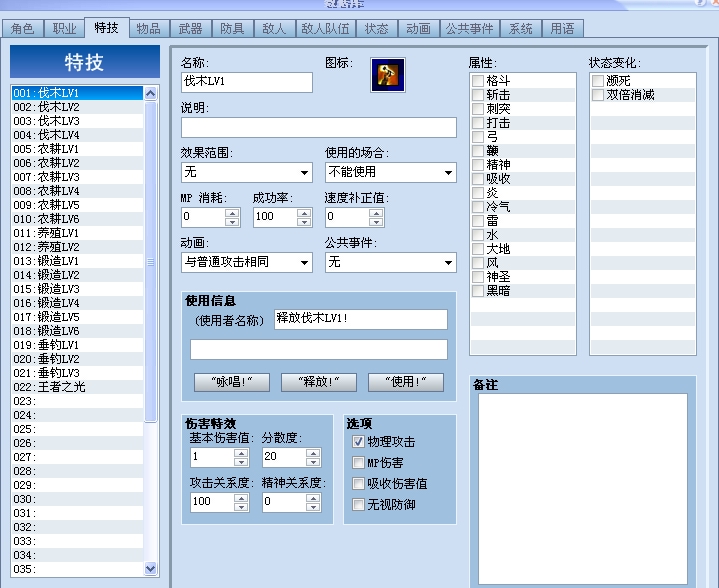Click inside the 备注 notes area
The width and height of the screenshot is (719, 588).
tap(583, 488)
